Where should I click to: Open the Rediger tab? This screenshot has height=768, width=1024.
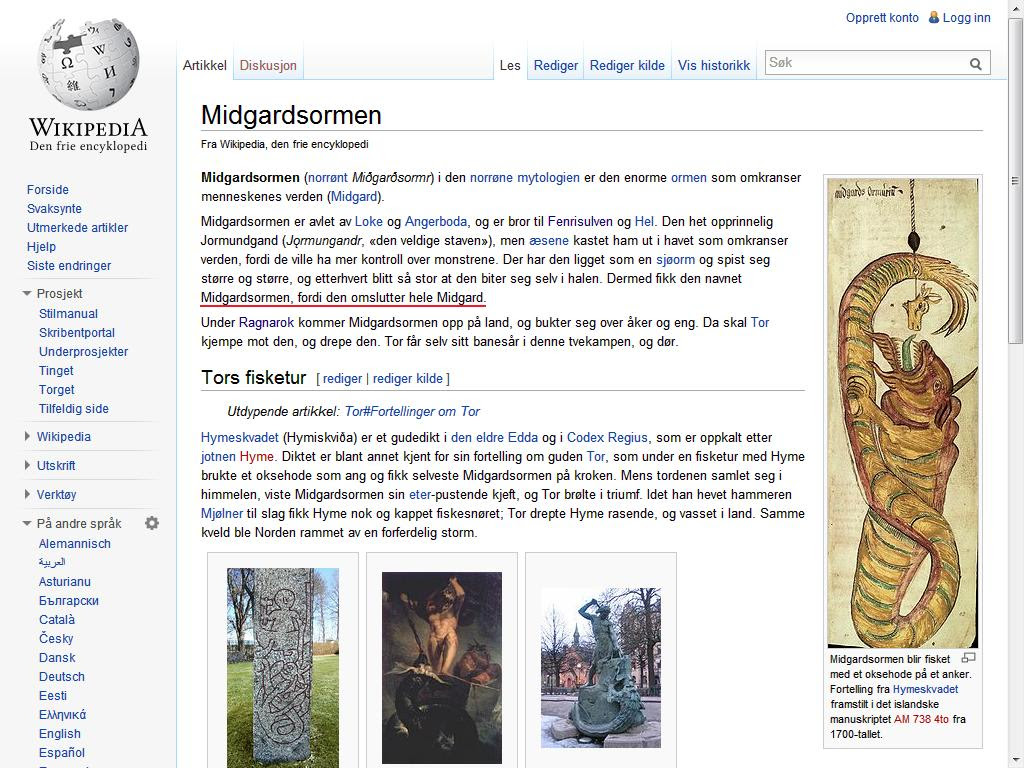tap(556, 65)
